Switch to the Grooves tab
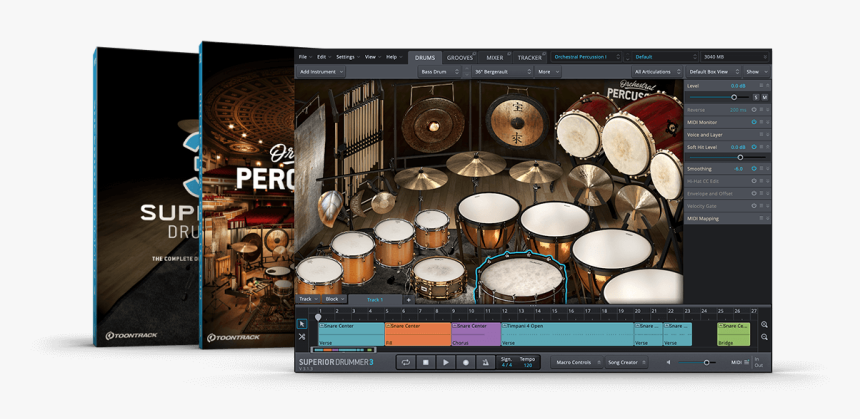Screen dimensions: 860x419 460,57
